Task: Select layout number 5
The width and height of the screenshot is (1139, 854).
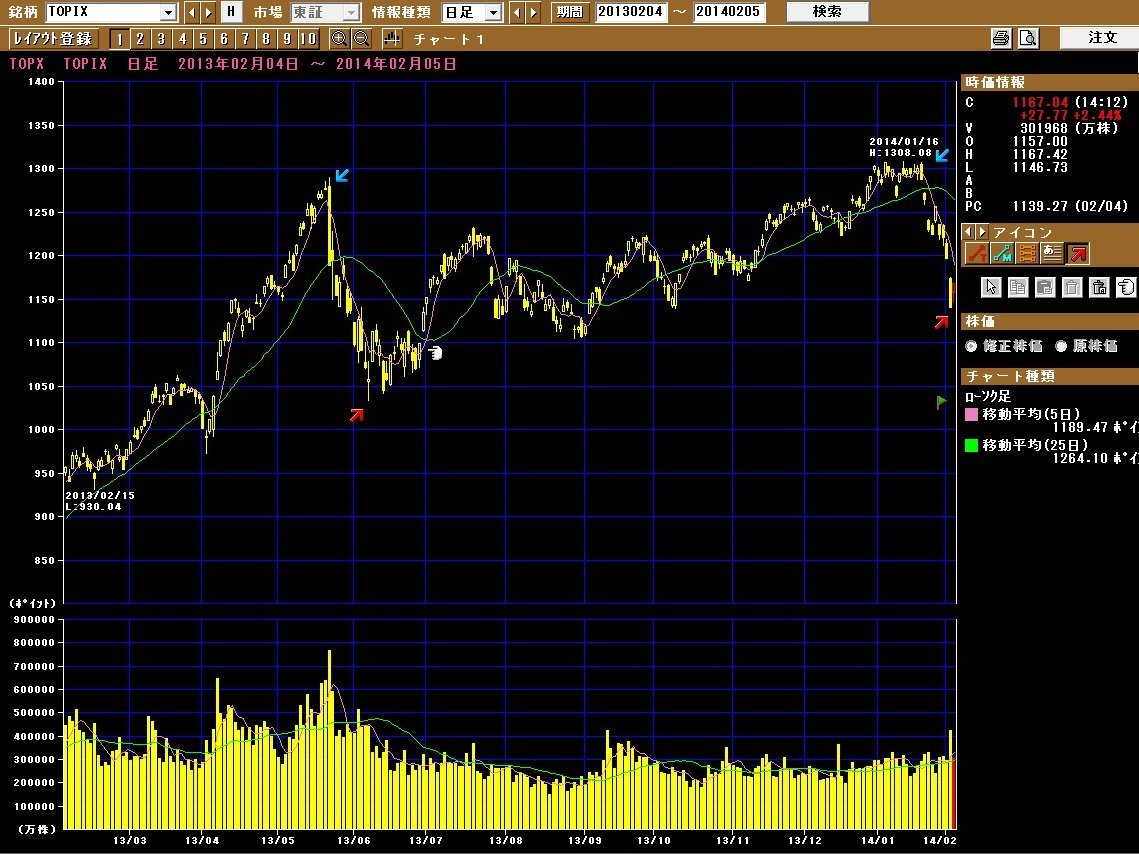Action: 203,38
